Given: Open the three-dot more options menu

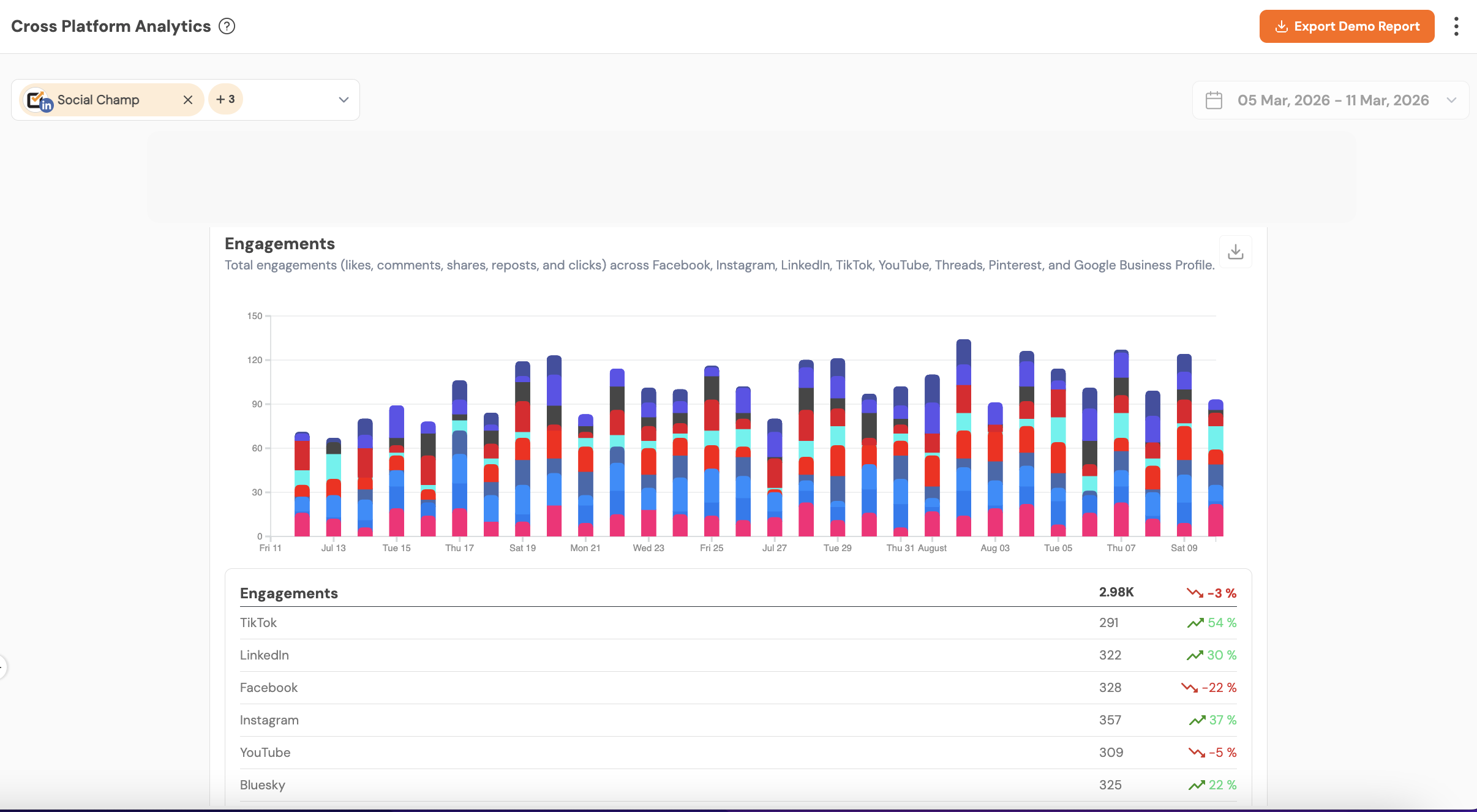Looking at the screenshot, I should [x=1456, y=26].
